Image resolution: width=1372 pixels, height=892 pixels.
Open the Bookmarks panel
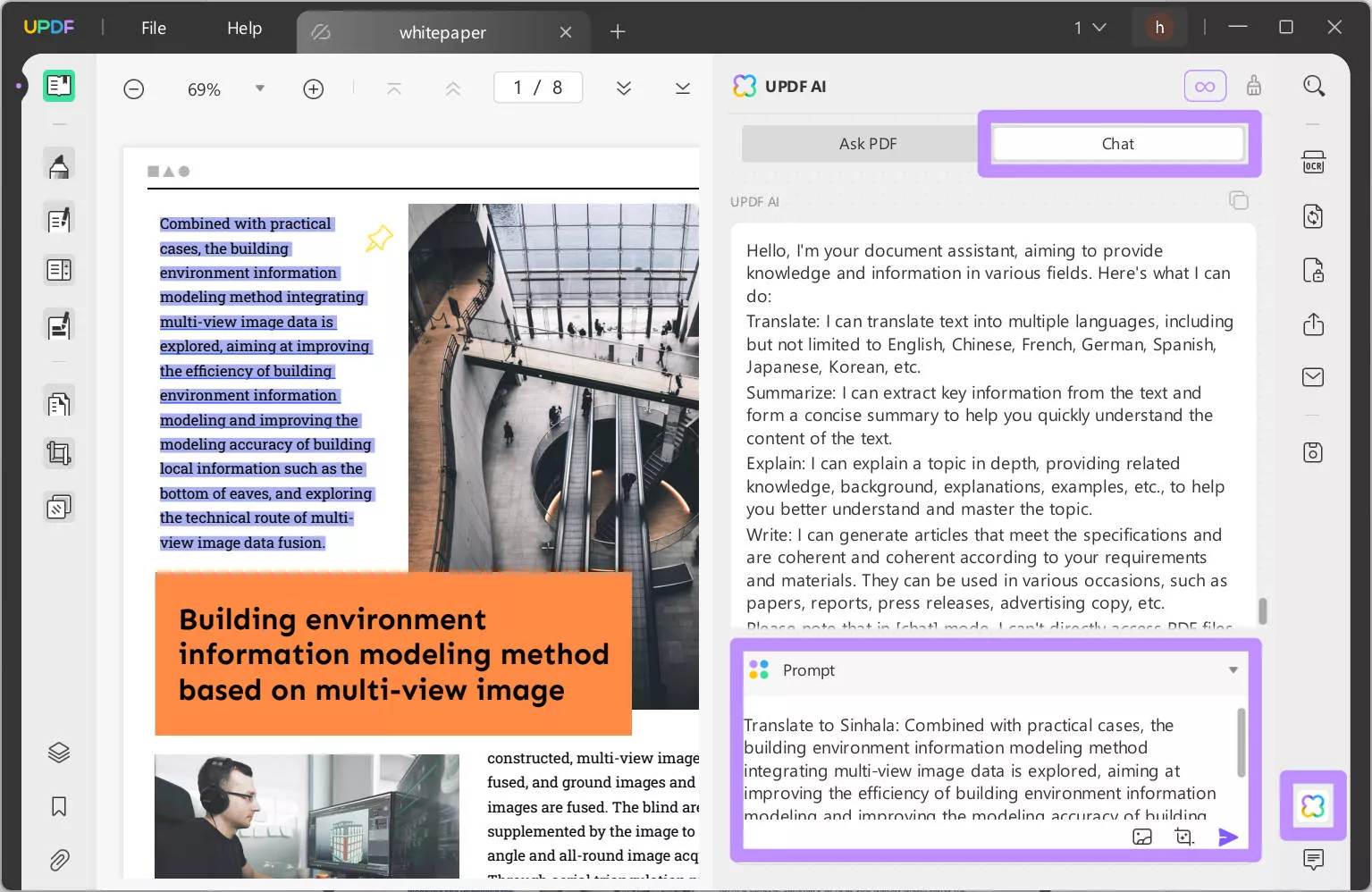click(59, 806)
